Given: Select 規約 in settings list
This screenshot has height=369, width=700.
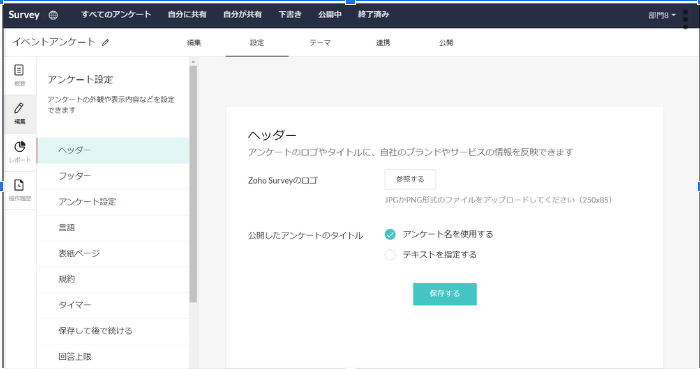Looking at the screenshot, I should pyautogui.click(x=113, y=280).
